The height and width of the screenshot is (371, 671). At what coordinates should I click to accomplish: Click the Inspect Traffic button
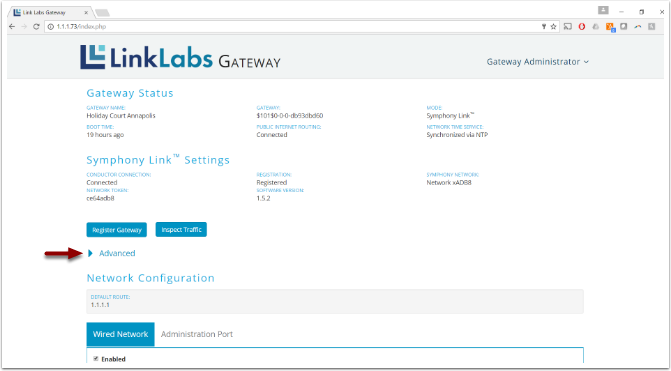(181, 230)
